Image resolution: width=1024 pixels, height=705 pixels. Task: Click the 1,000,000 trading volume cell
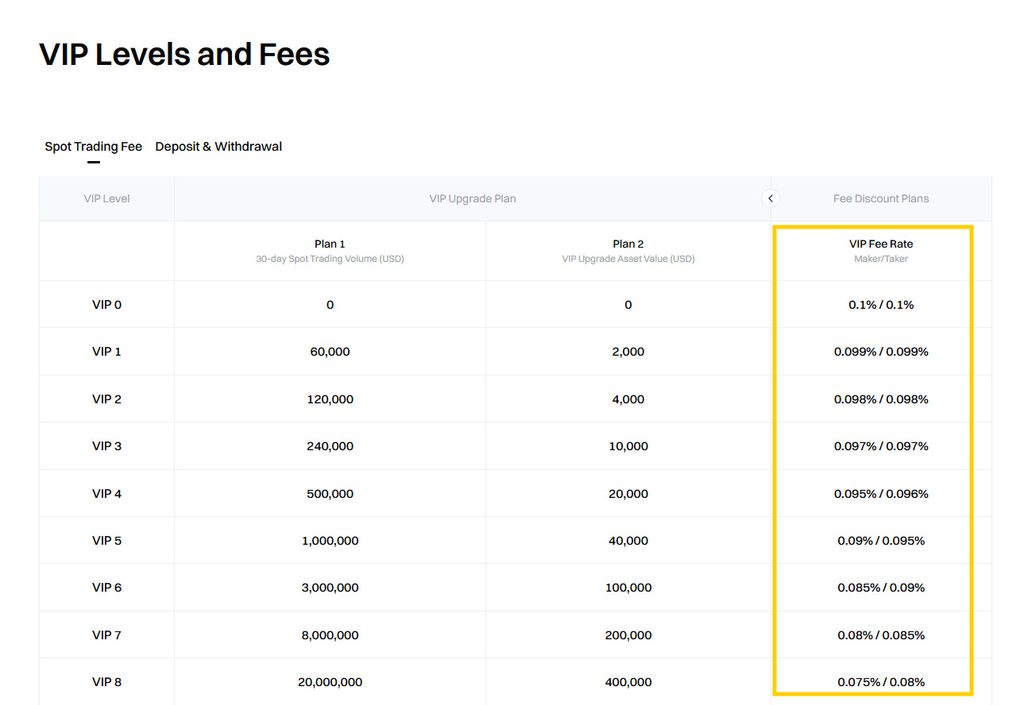330,541
